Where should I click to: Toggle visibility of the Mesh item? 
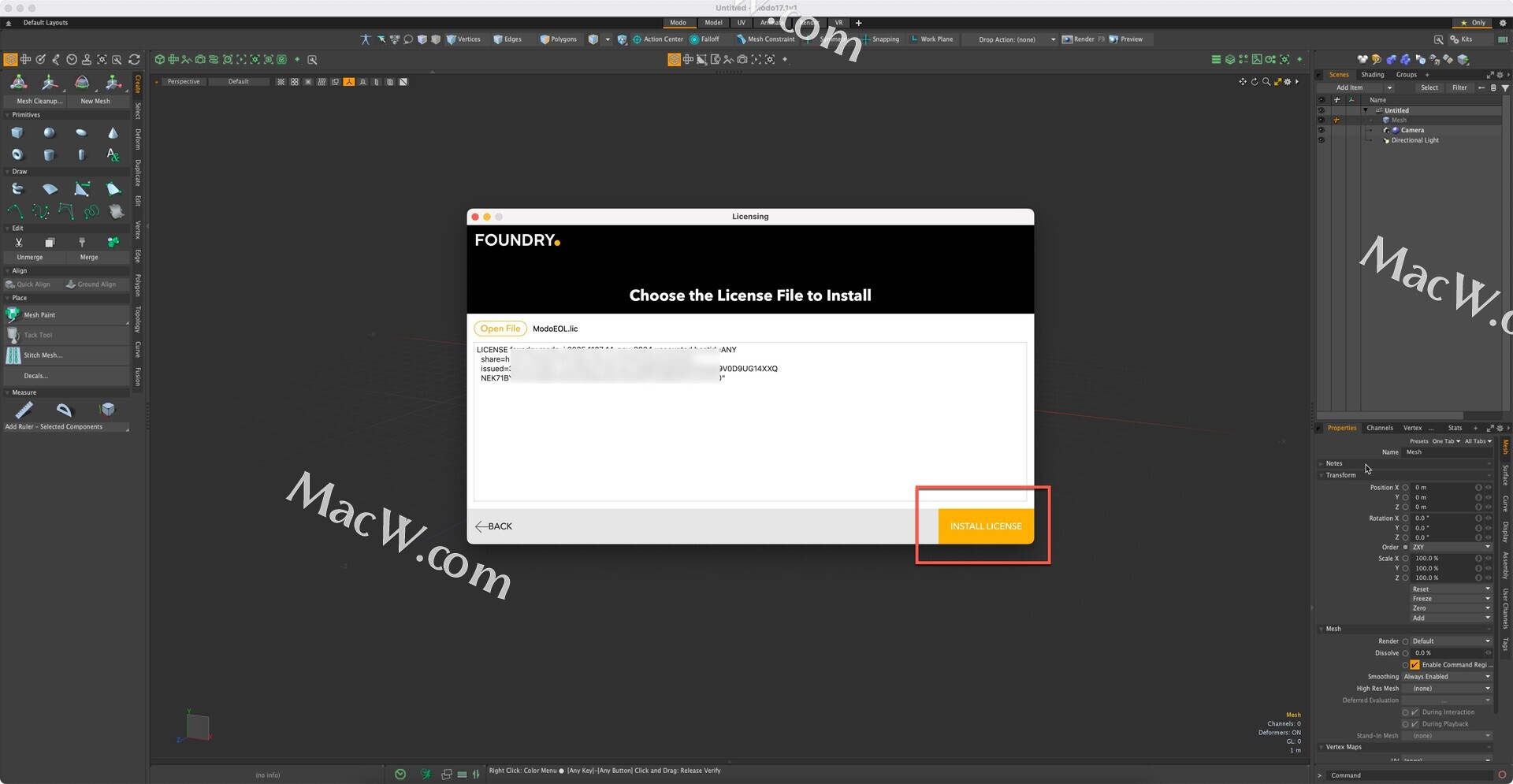(x=1322, y=120)
